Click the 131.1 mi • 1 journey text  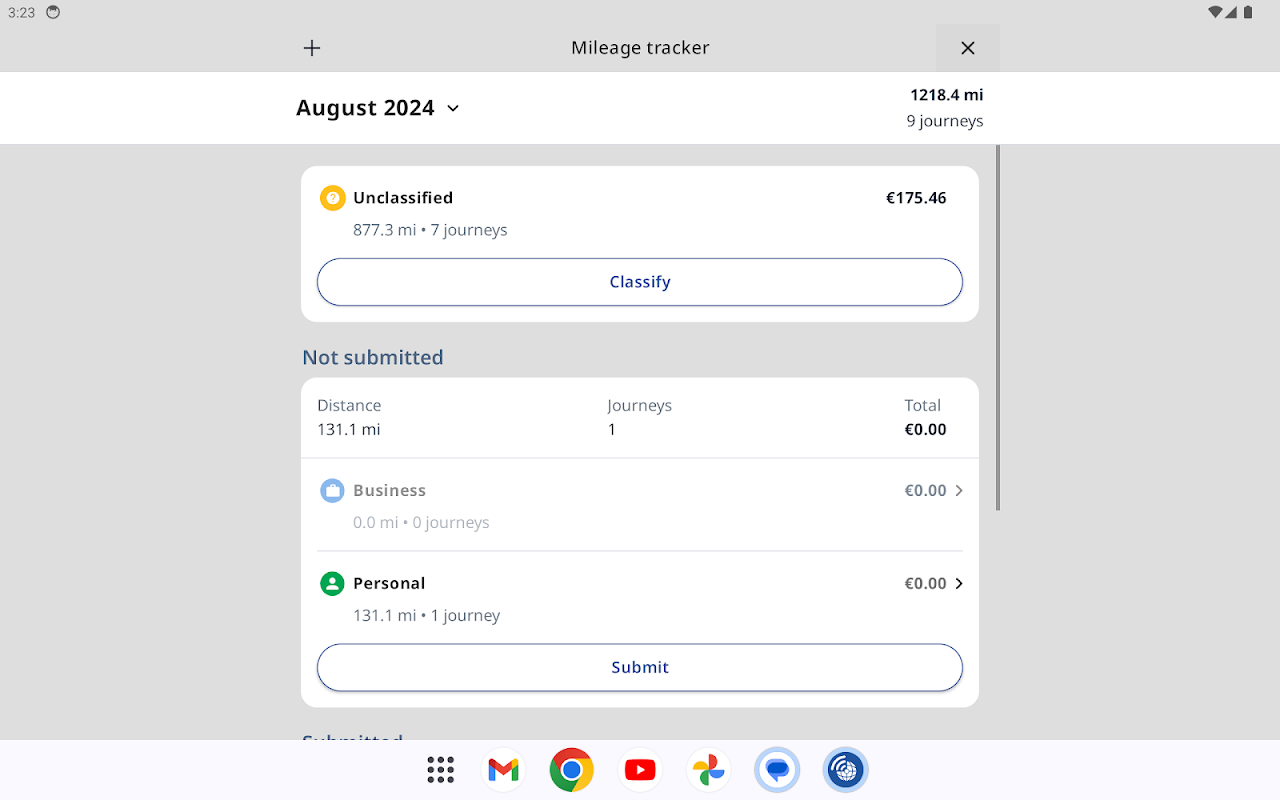[x=426, y=616]
